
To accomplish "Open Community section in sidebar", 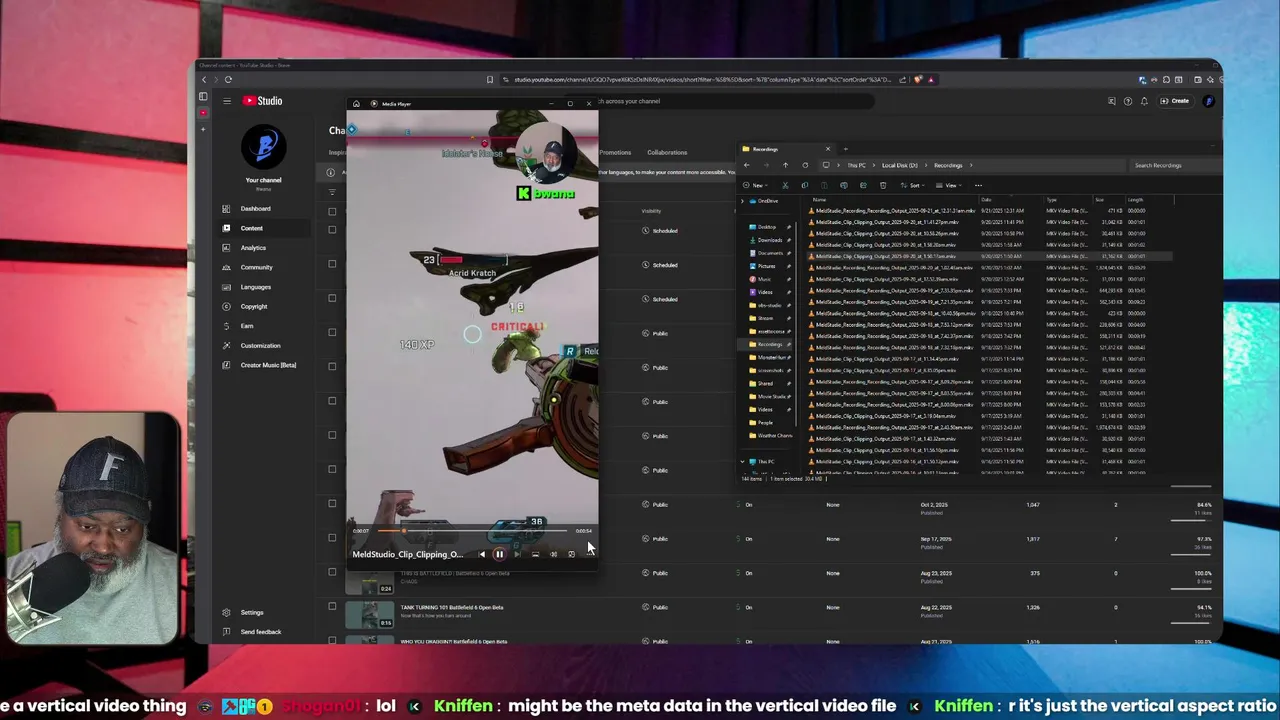I will 256,267.
